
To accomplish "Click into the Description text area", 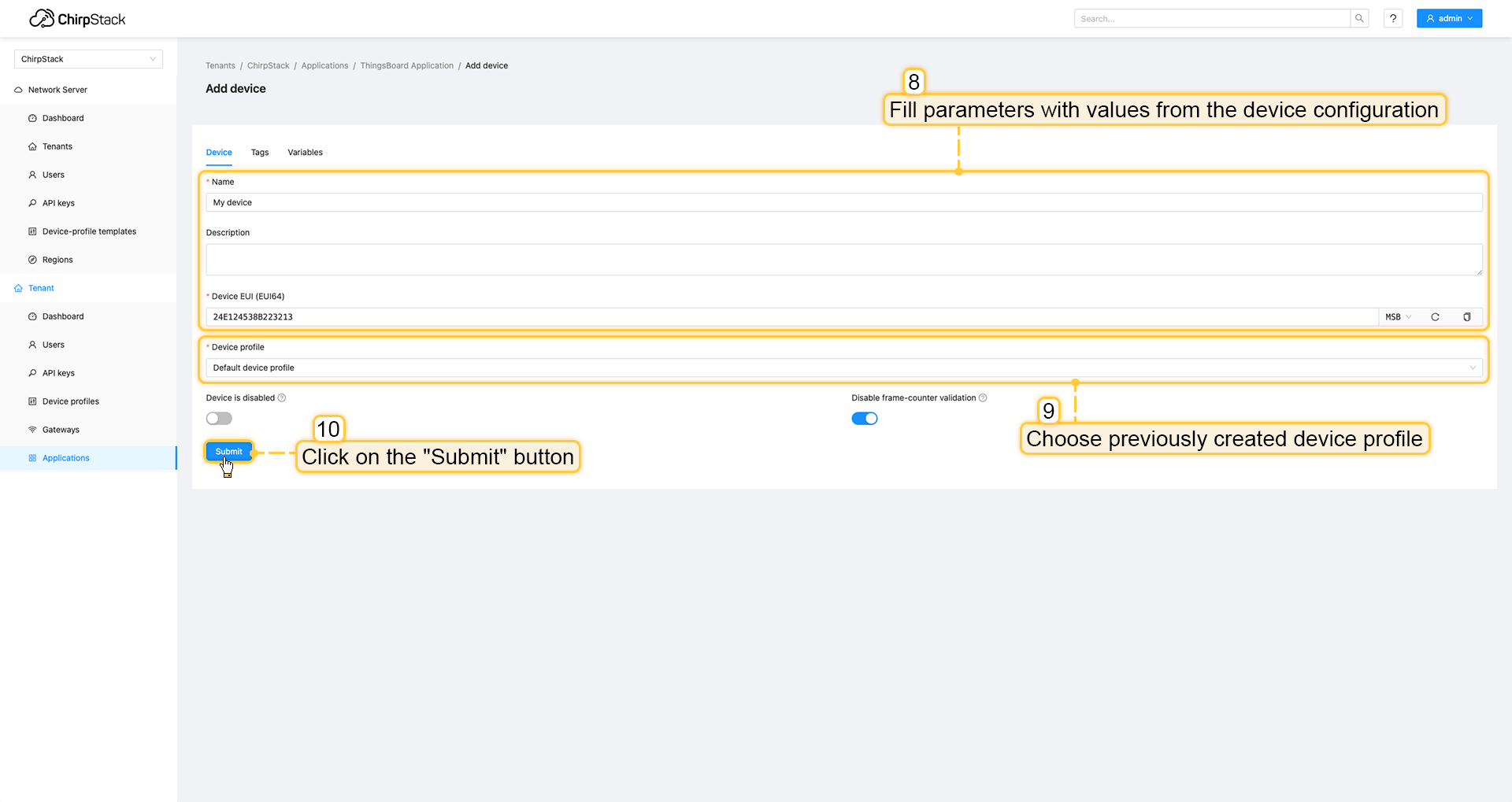I will tap(843, 260).
